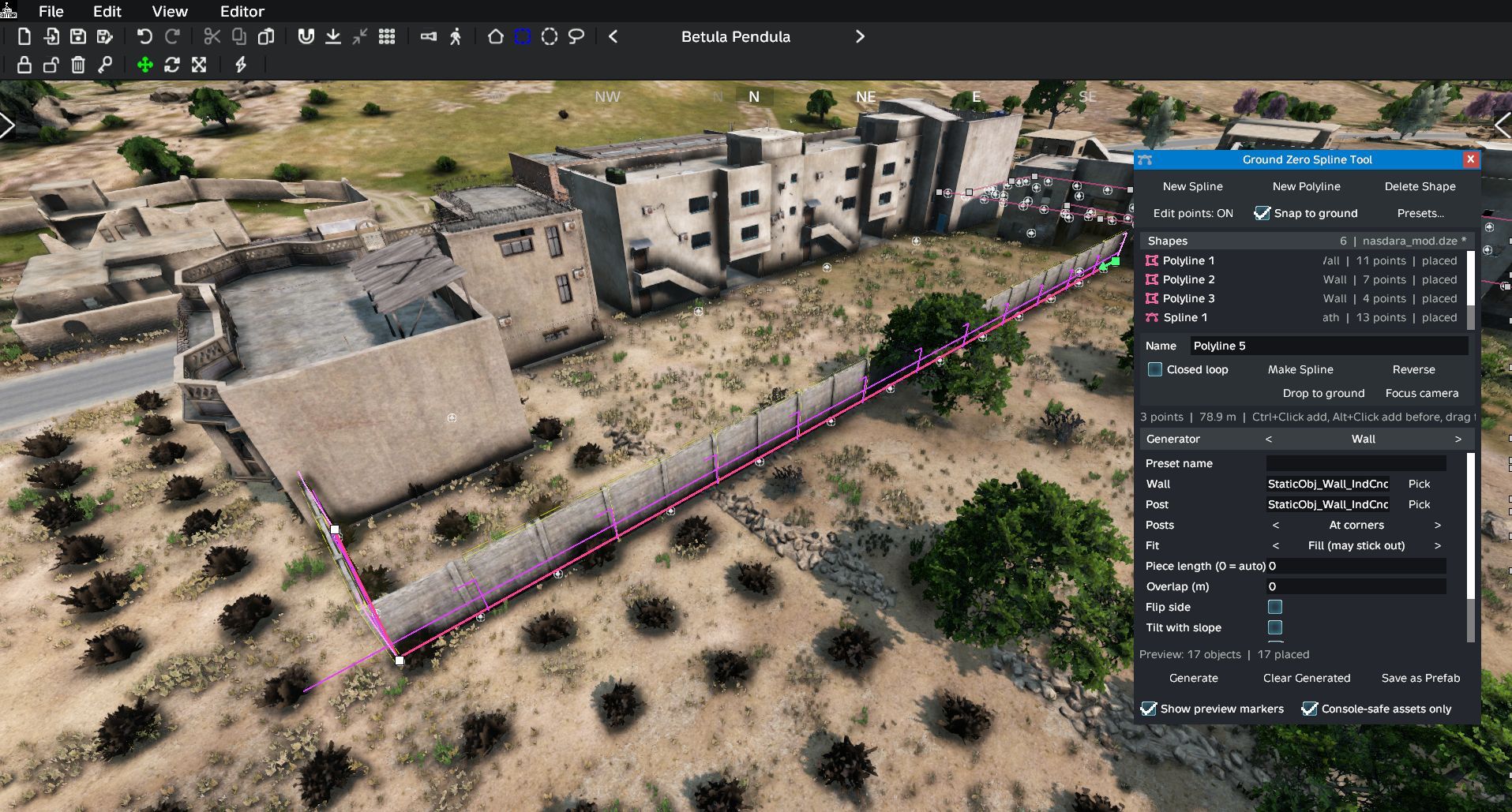The image size is (1512, 812).
Task: Cycle Posts option forward from At corners
Action: 1438,525
